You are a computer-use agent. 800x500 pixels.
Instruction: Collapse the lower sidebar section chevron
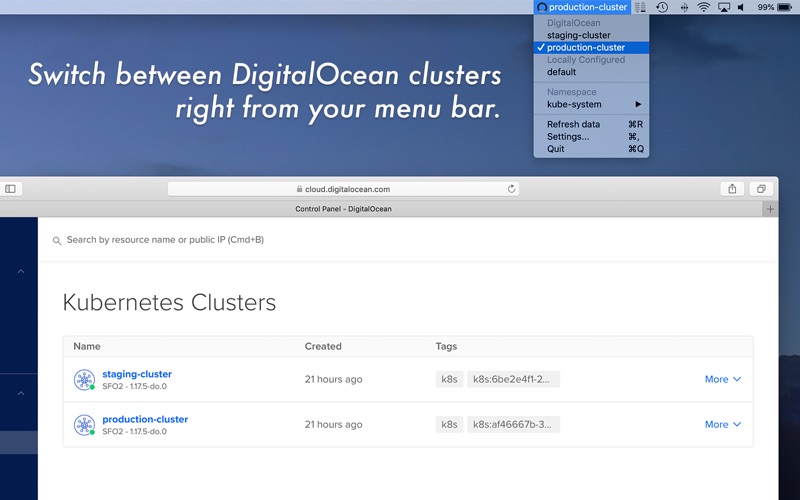(x=21, y=393)
